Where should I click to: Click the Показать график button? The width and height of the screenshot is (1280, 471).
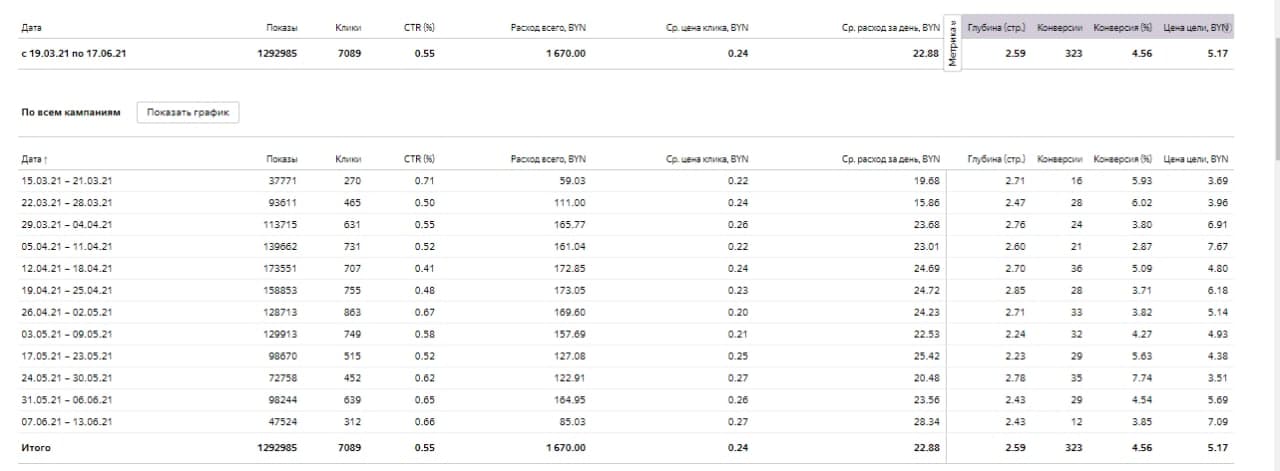tap(188, 113)
